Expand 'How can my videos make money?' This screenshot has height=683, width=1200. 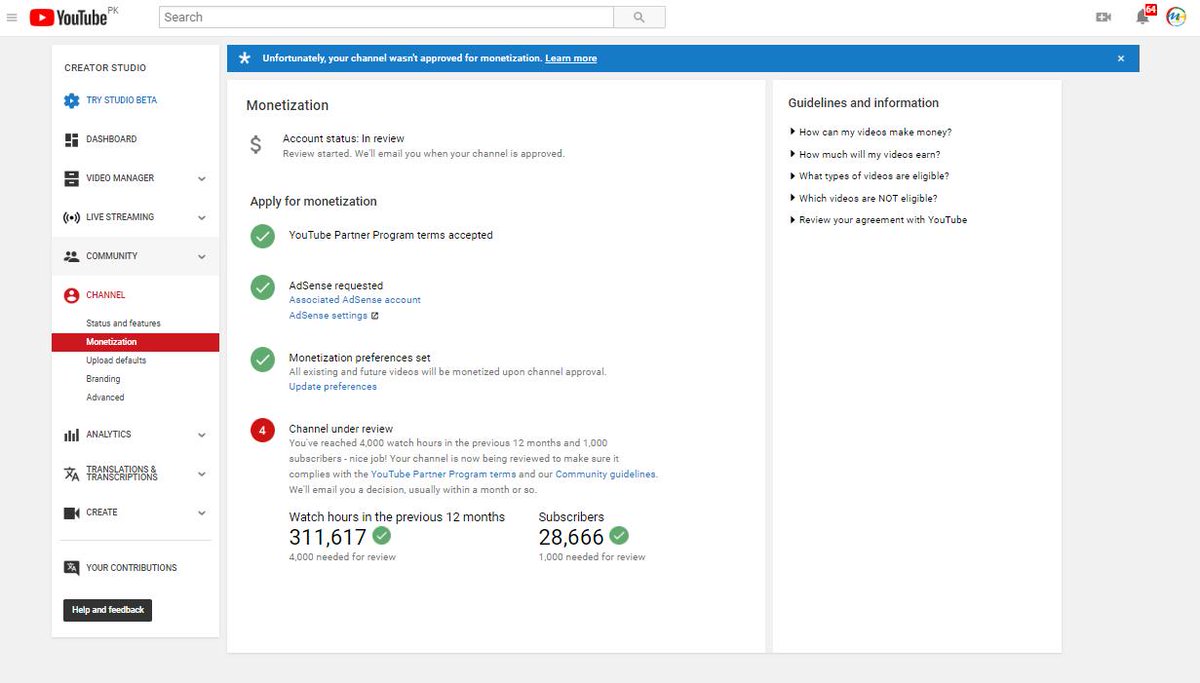[870, 132]
